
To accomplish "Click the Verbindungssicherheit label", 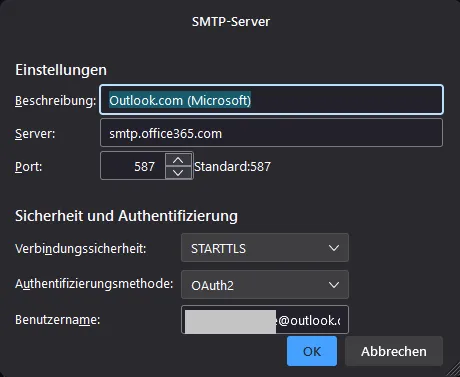I will (81, 249).
